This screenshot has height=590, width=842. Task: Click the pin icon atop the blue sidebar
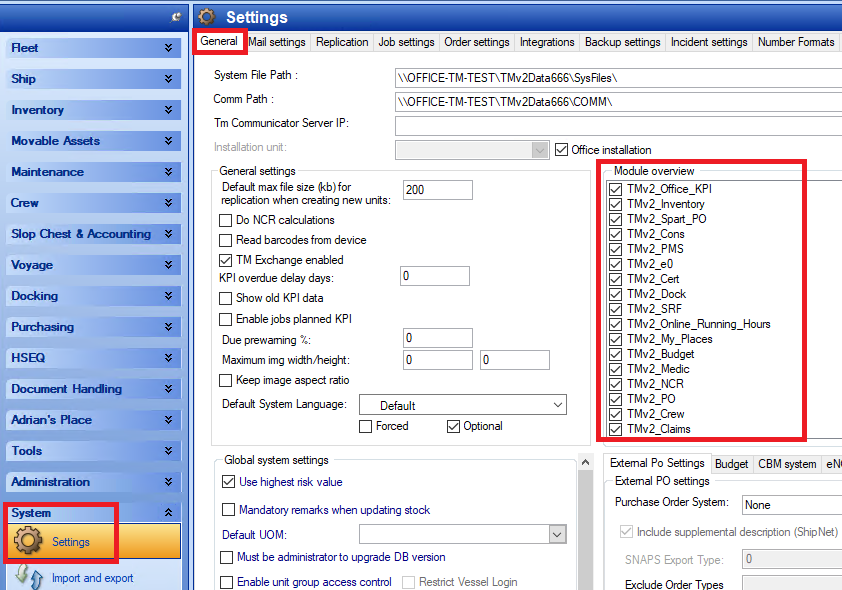[176, 16]
